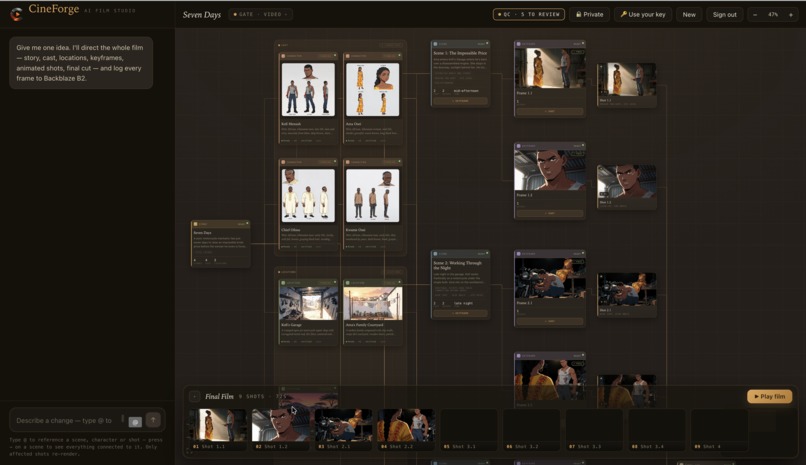Zoom in canvas with plus button
This screenshot has height=465, width=806.
pos(791,14)
